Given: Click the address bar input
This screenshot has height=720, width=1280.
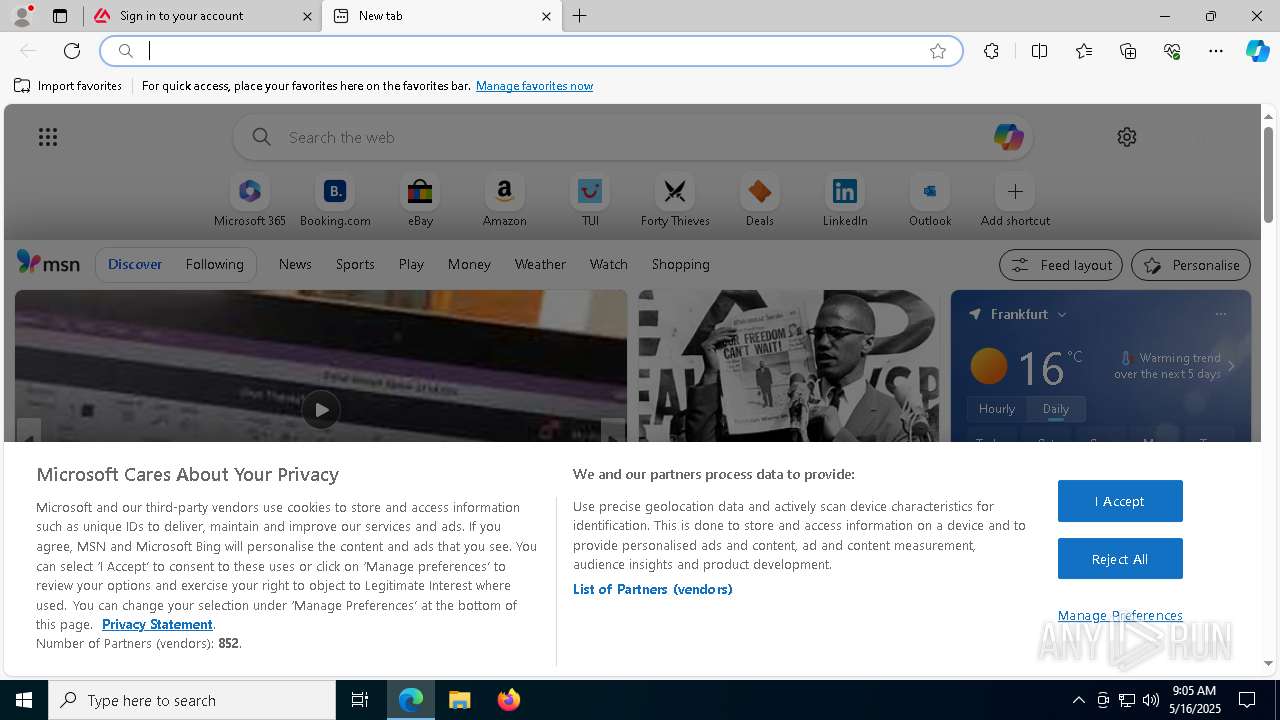Looking at the screenshot, I should (x=531, y=51).
